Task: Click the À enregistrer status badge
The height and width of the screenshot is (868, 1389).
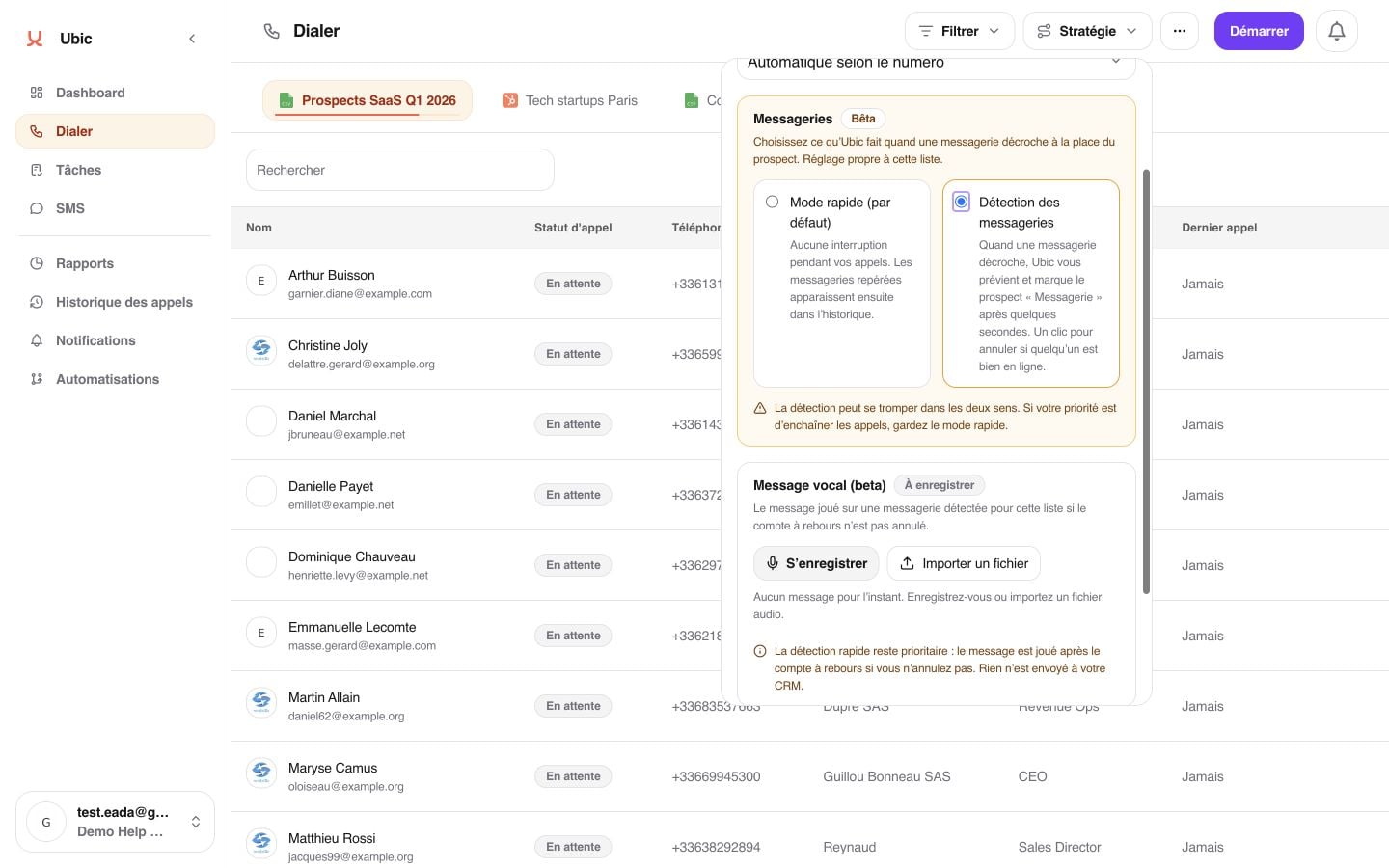Action: 939,485
